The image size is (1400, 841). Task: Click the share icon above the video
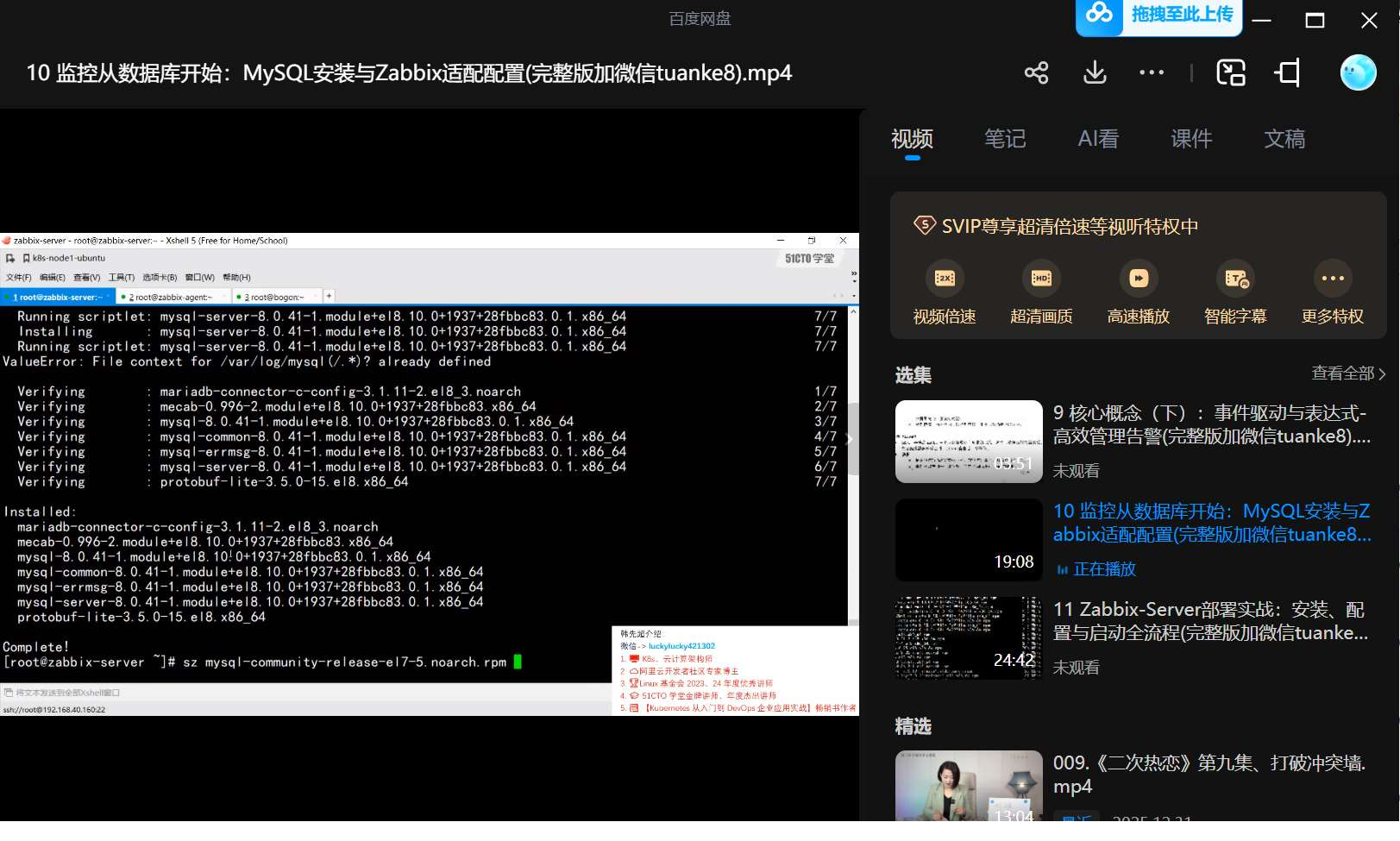1035,72
